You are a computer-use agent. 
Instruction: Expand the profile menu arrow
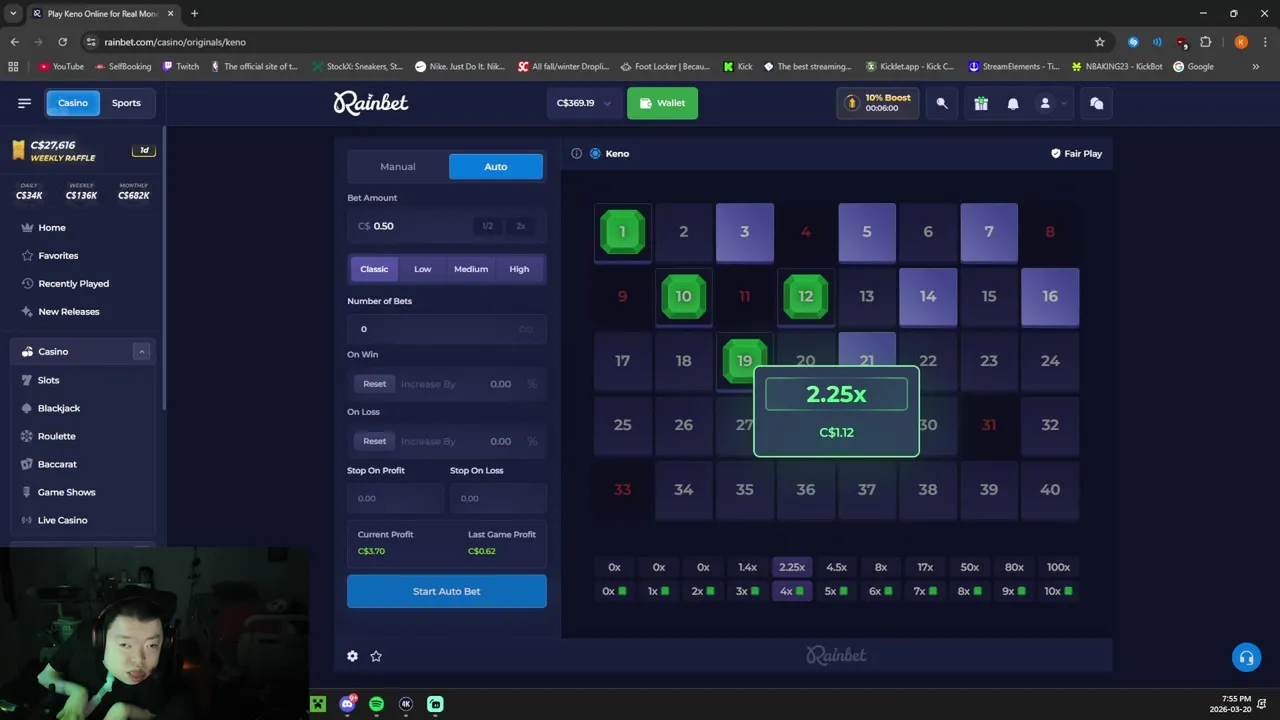(1064, 103)
